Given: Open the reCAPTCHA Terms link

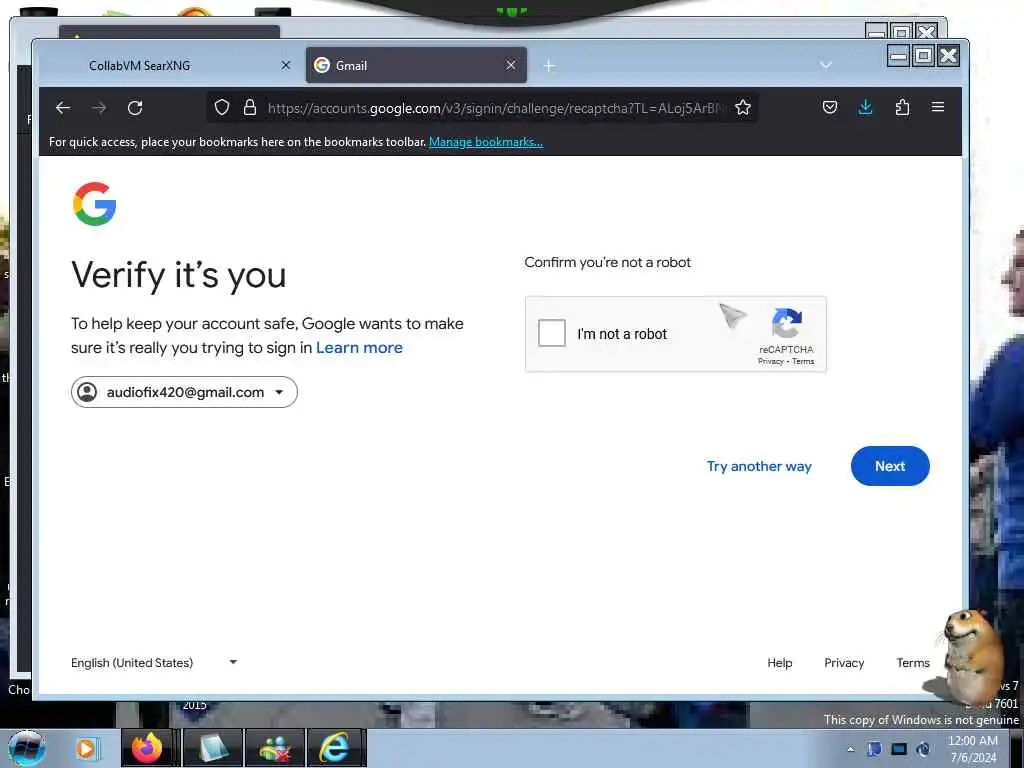Looking at the screenshot, I should pos(803,361).
